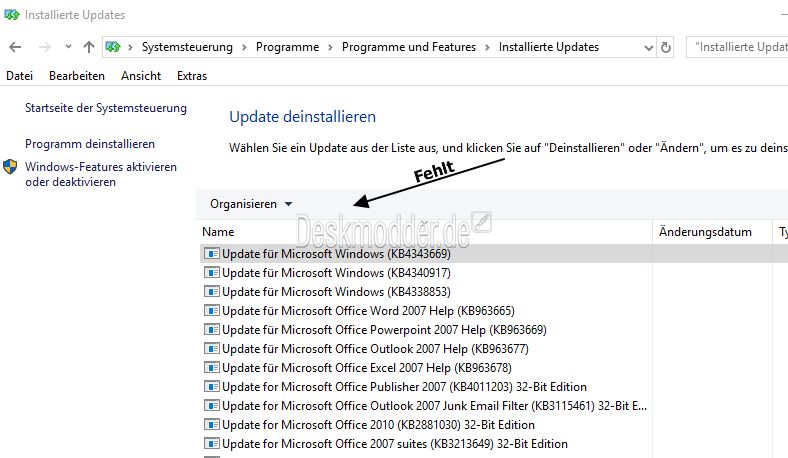Select update KB4343669 row
788x458 pixels.
pyautogui.click(x=494, y=254)
